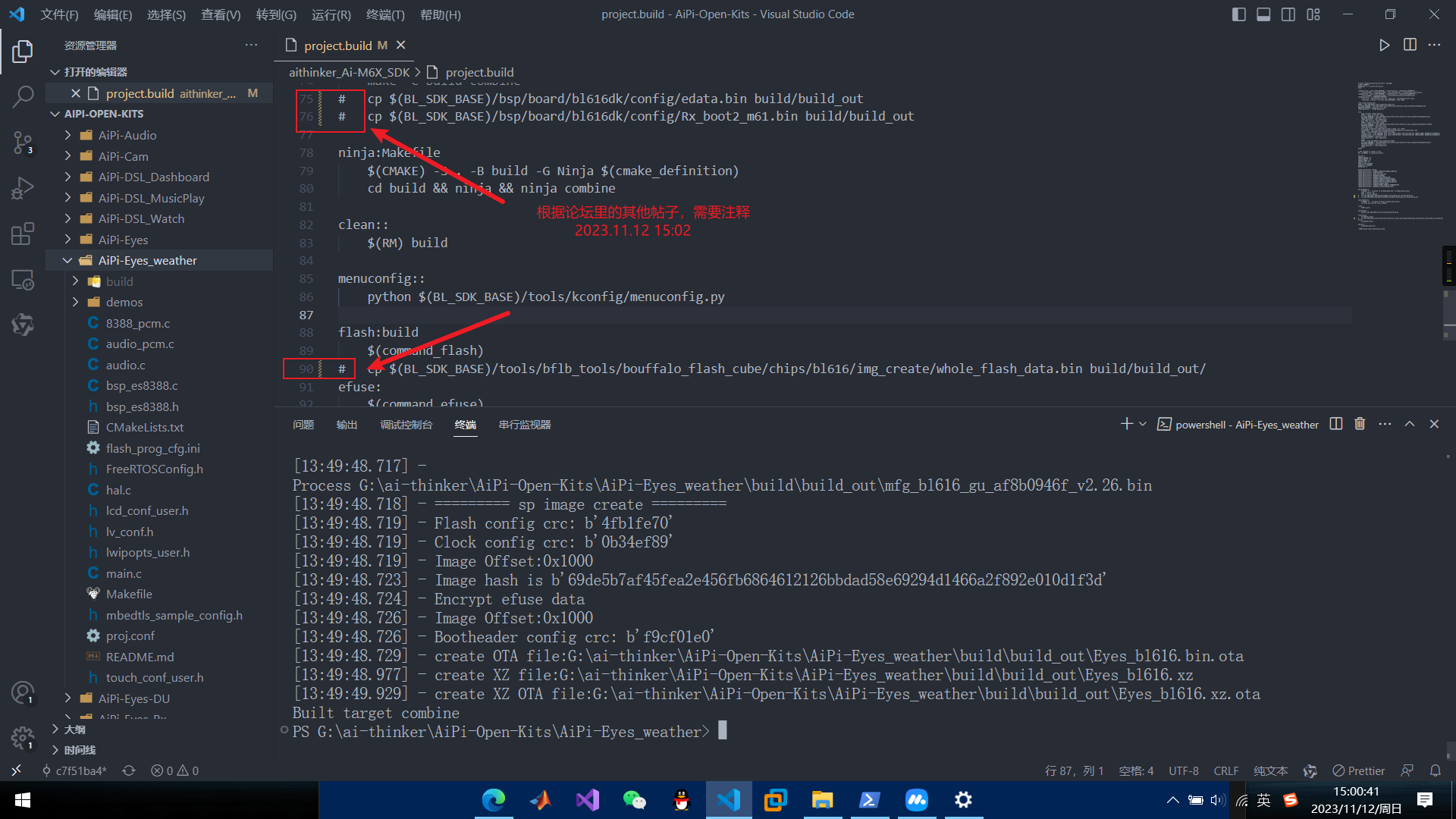This screenshot has width=1456, height=819.
Task: Expand the 大纲 outline section
Action: point(74,730)
